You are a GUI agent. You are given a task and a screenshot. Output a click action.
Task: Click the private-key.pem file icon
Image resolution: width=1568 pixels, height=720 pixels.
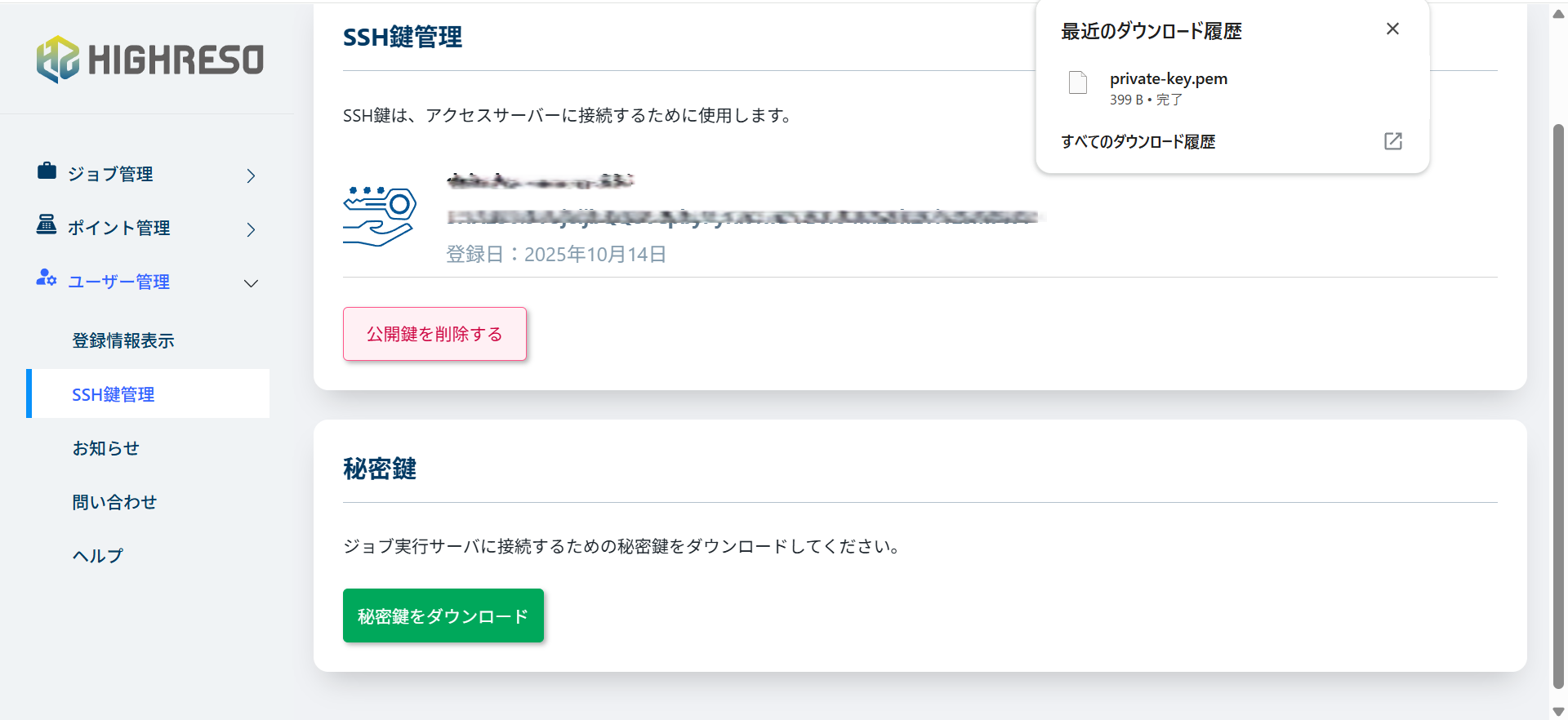click(x=1078, y=82)
